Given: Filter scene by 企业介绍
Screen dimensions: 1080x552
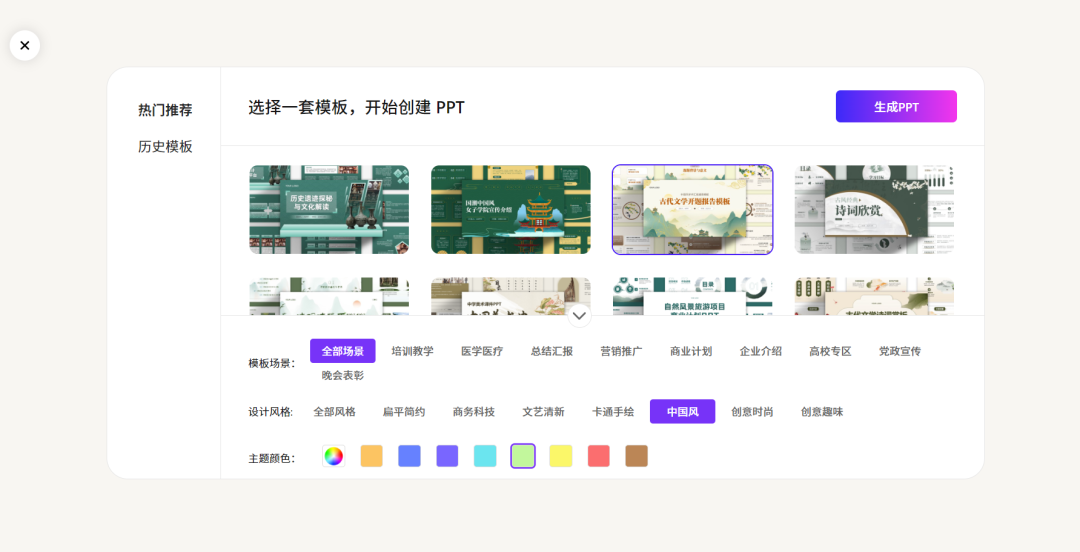Looking at the screenshot, I should [760, 351].
